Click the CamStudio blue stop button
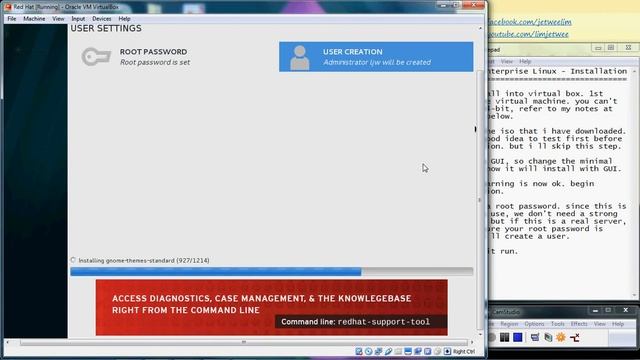Screen dimensions: 640x360 point(518,337)
